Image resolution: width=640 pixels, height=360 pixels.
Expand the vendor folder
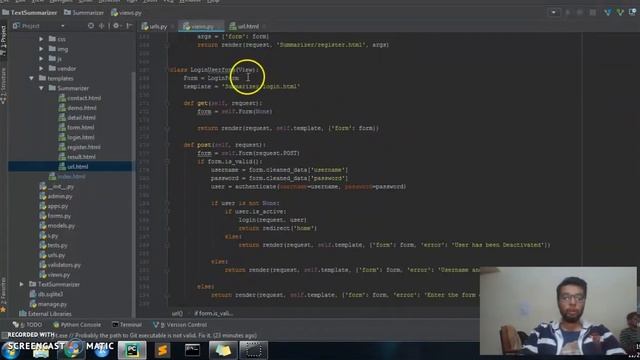(41, 69)
